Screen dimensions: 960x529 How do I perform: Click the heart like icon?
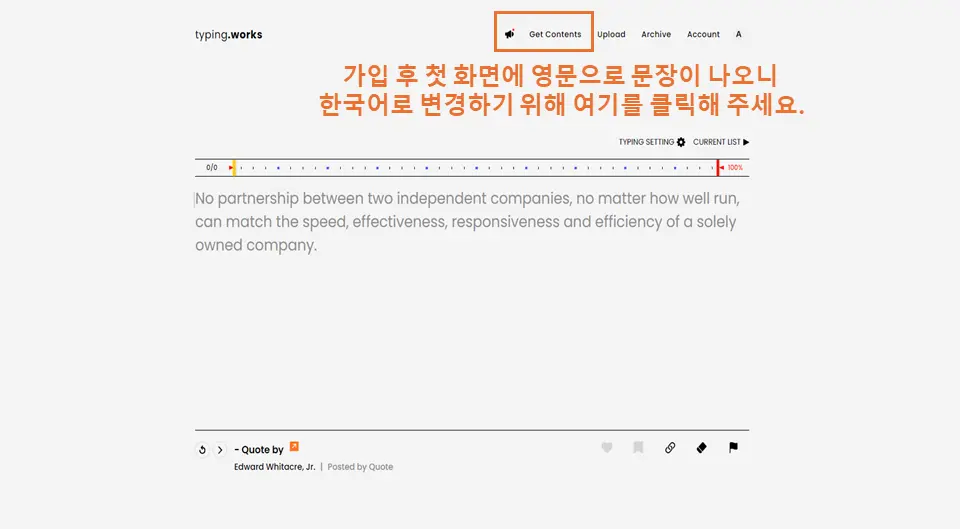point(607,448)
